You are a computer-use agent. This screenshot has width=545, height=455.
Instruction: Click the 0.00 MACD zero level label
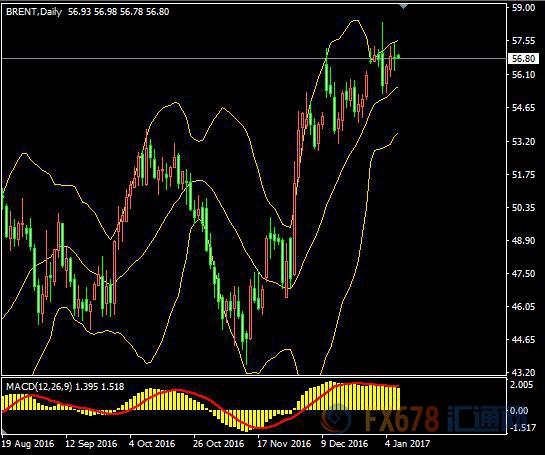point(519,411)
